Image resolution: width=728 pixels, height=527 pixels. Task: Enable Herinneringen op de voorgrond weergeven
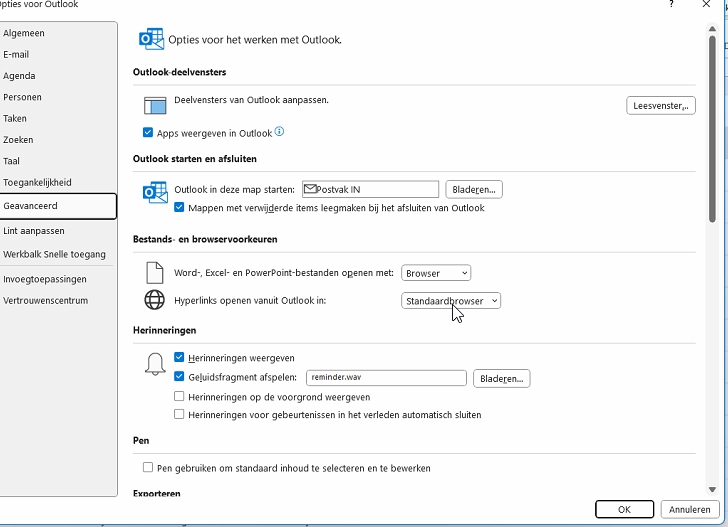click(179, 397)
